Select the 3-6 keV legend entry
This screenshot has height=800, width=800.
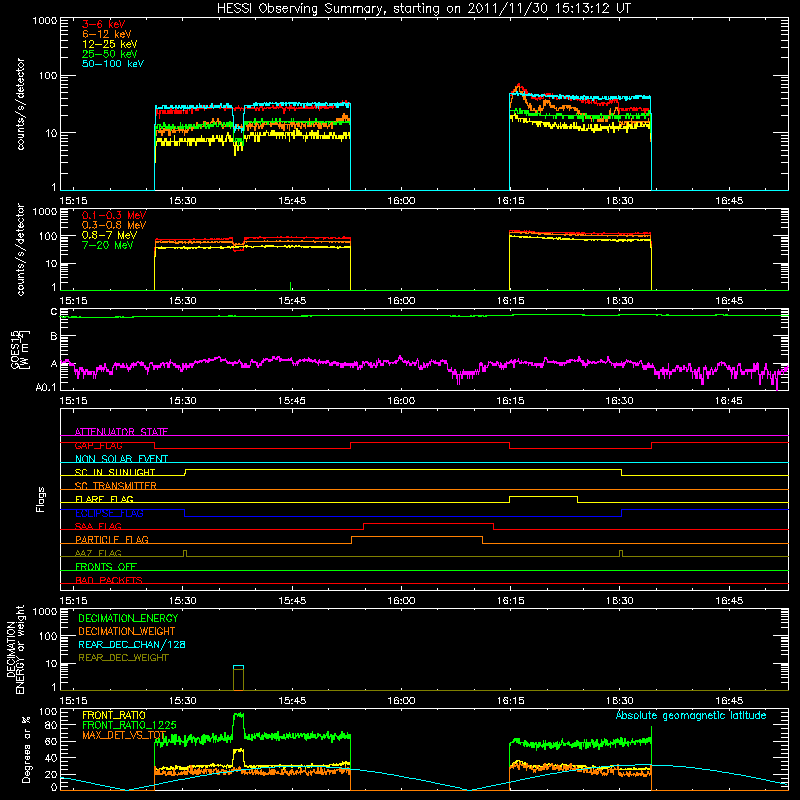point(103,24)
